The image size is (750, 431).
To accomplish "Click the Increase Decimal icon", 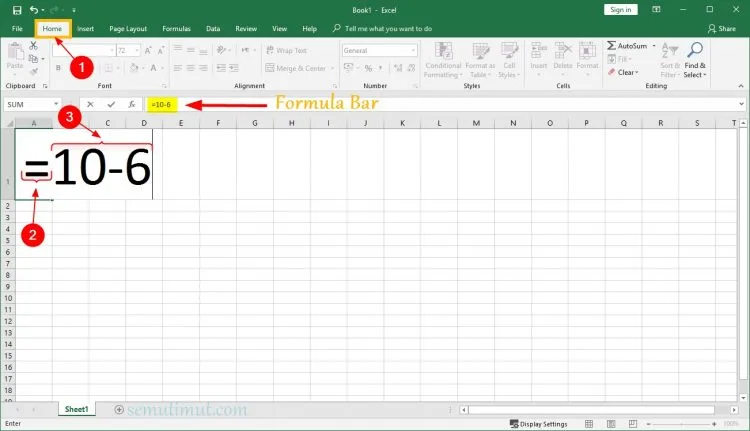I will click(x=398, y=68).
